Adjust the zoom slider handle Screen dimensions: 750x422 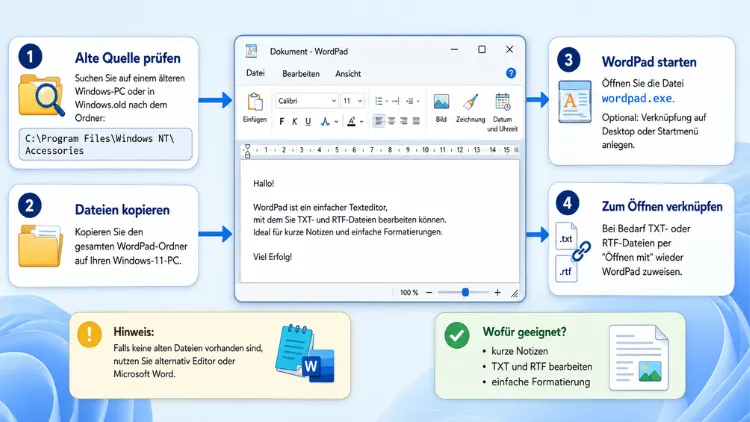pyautogui.click(x=465, y=292)
